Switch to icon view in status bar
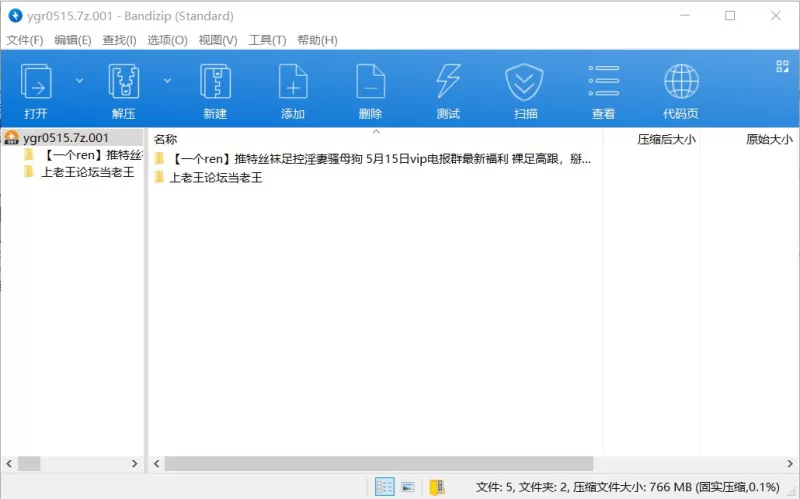Screen dimensions: 800x499 point(408,487)
